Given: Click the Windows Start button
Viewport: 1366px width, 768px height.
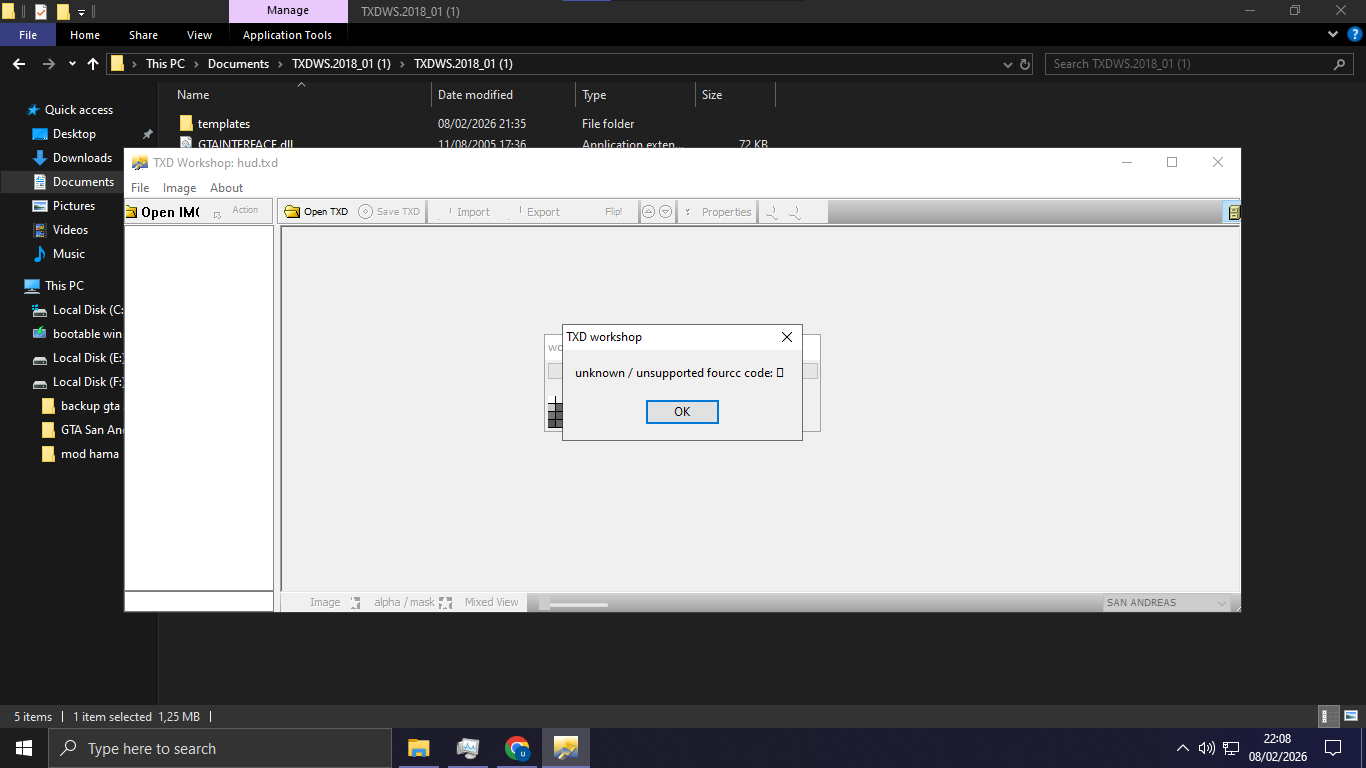Looking at the screenshot, I should 24,748.
